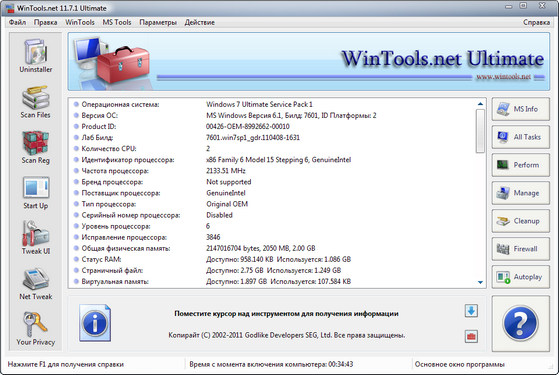Screen dimensions: 559x375
Task: Click the Manage button
Action: (520, 193)
